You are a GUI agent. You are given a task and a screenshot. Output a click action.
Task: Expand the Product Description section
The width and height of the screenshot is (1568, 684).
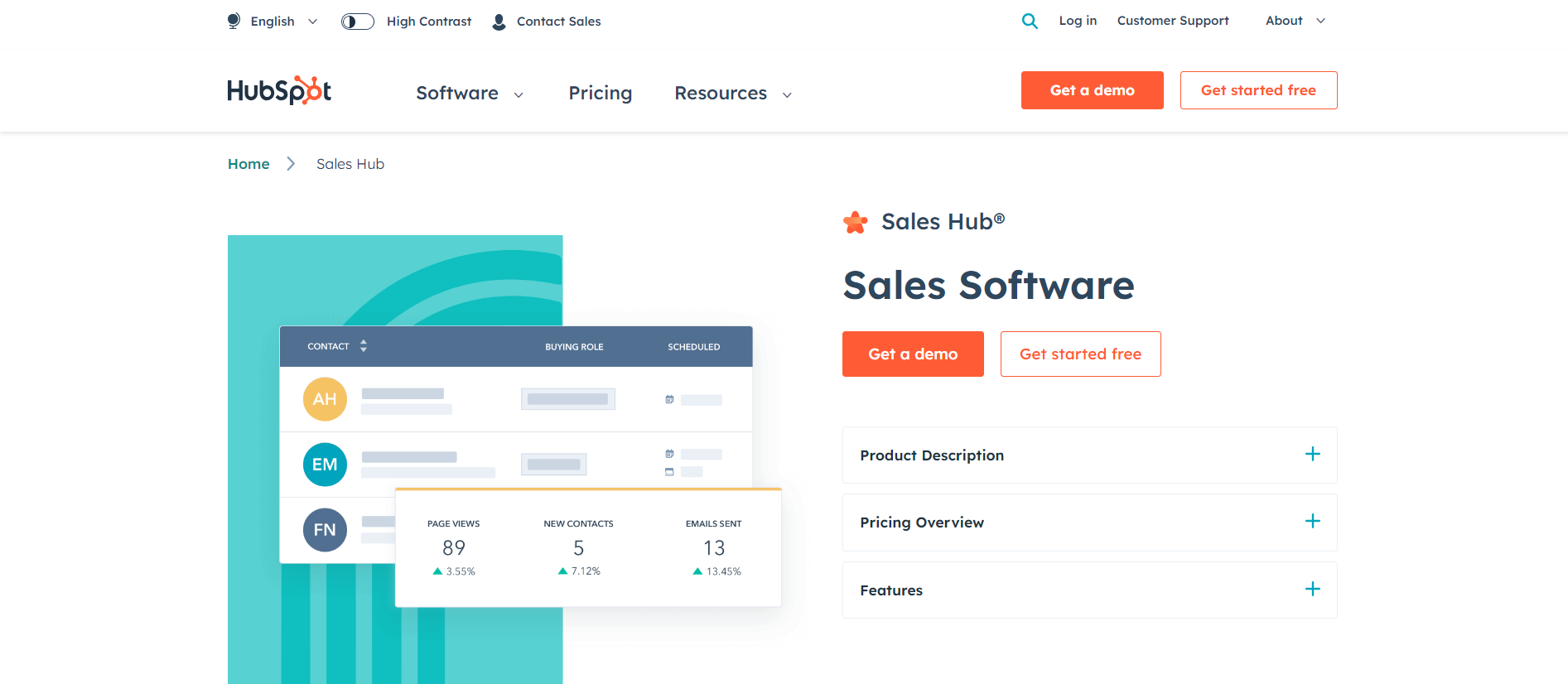pyautogui.click(x=1089, y=455)
